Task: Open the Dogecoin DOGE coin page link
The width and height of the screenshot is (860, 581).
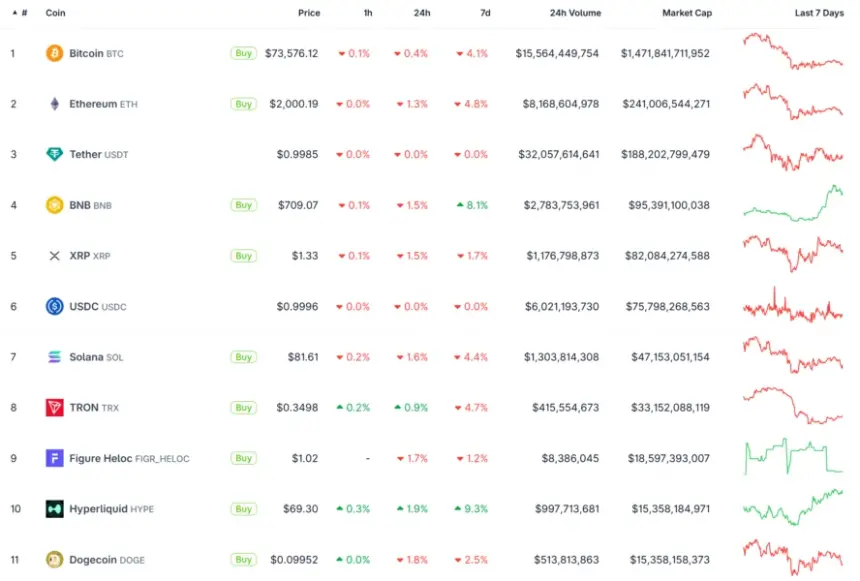Action: click(x=107, y=560)
